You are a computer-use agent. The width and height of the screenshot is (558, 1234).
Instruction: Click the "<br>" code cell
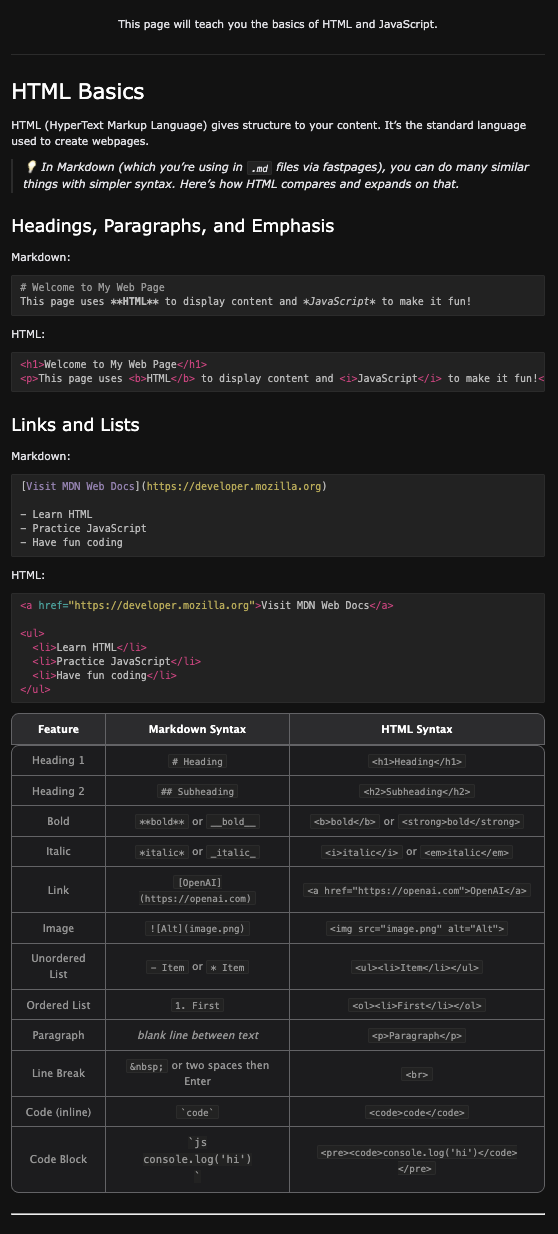click(x=417, y=1074)
